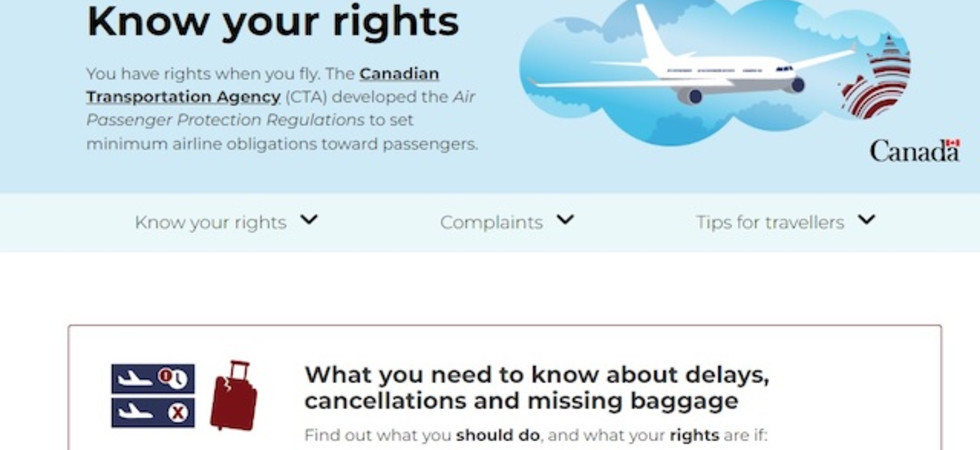Viewport: 980px width, 450px height.
Task: Click the red maple leaf graphic
Action: pyautogui.click(x=876, y=78)
